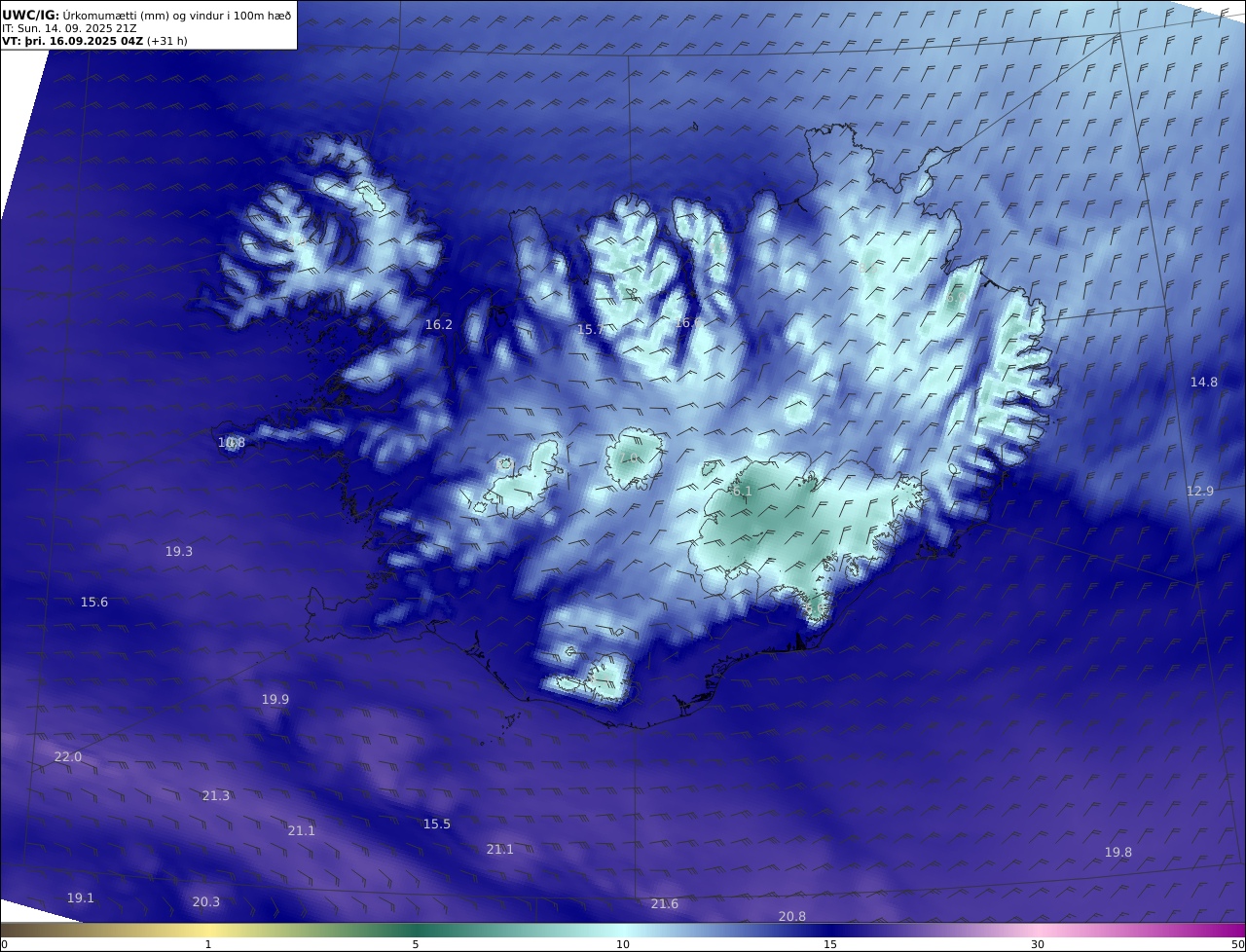Click the 6.1 value on the Vatnajökull glacier

pyautogui.click(x=742, y=492)
